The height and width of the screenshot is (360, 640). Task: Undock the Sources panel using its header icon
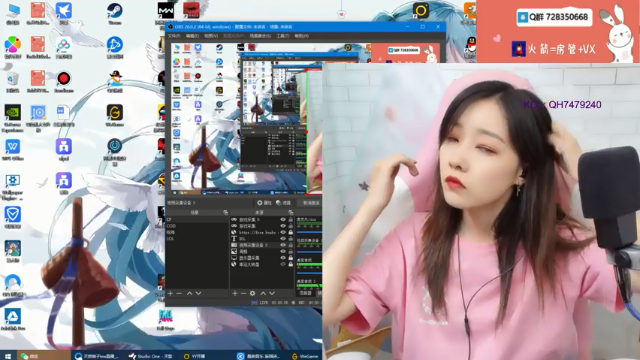coord(291,213)
